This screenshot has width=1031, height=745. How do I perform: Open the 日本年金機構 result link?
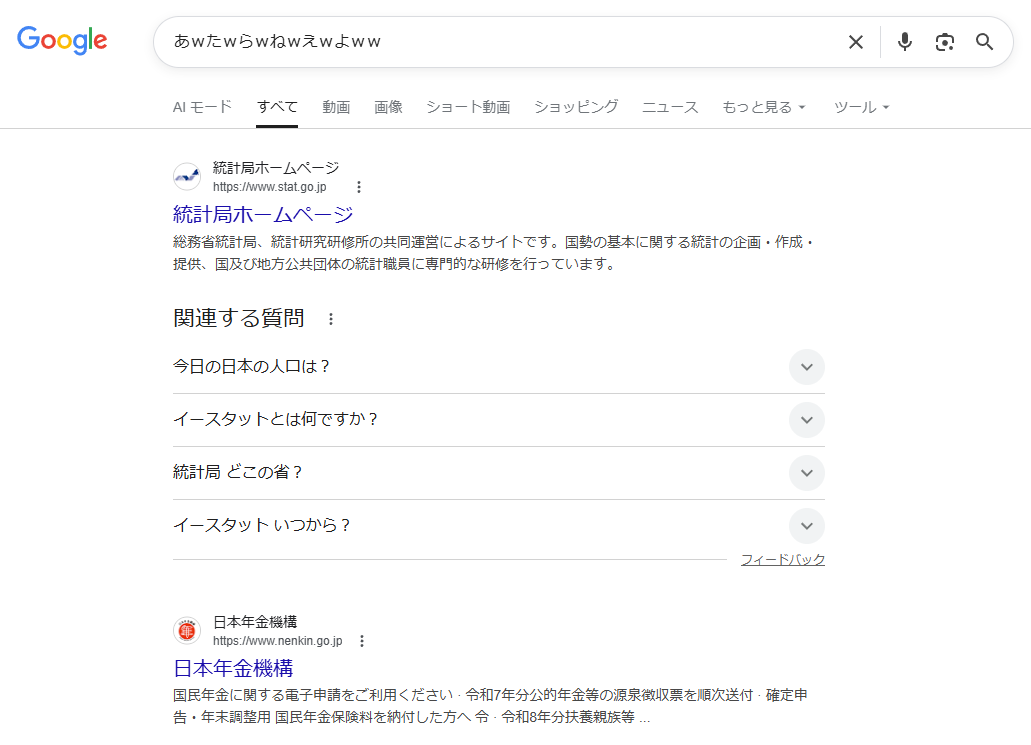pyautogui.click(x=233, y=668)
